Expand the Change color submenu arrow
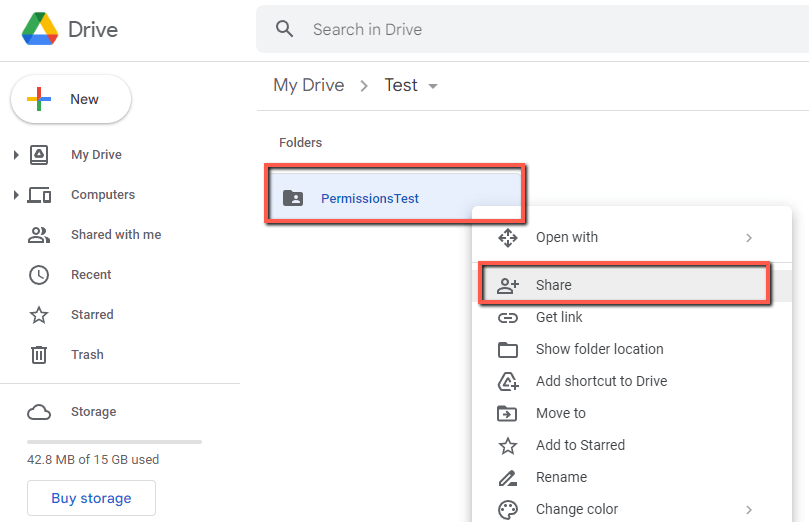This screenshot has height=522, width=809. [x=749, y=509]
